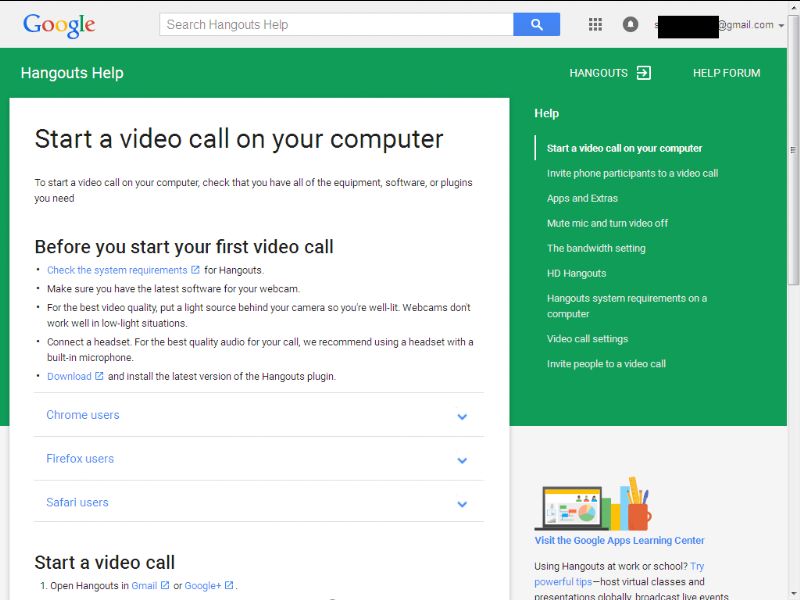
Task: Select Start a video call on your computer
Action: click(x=624, y=148)
